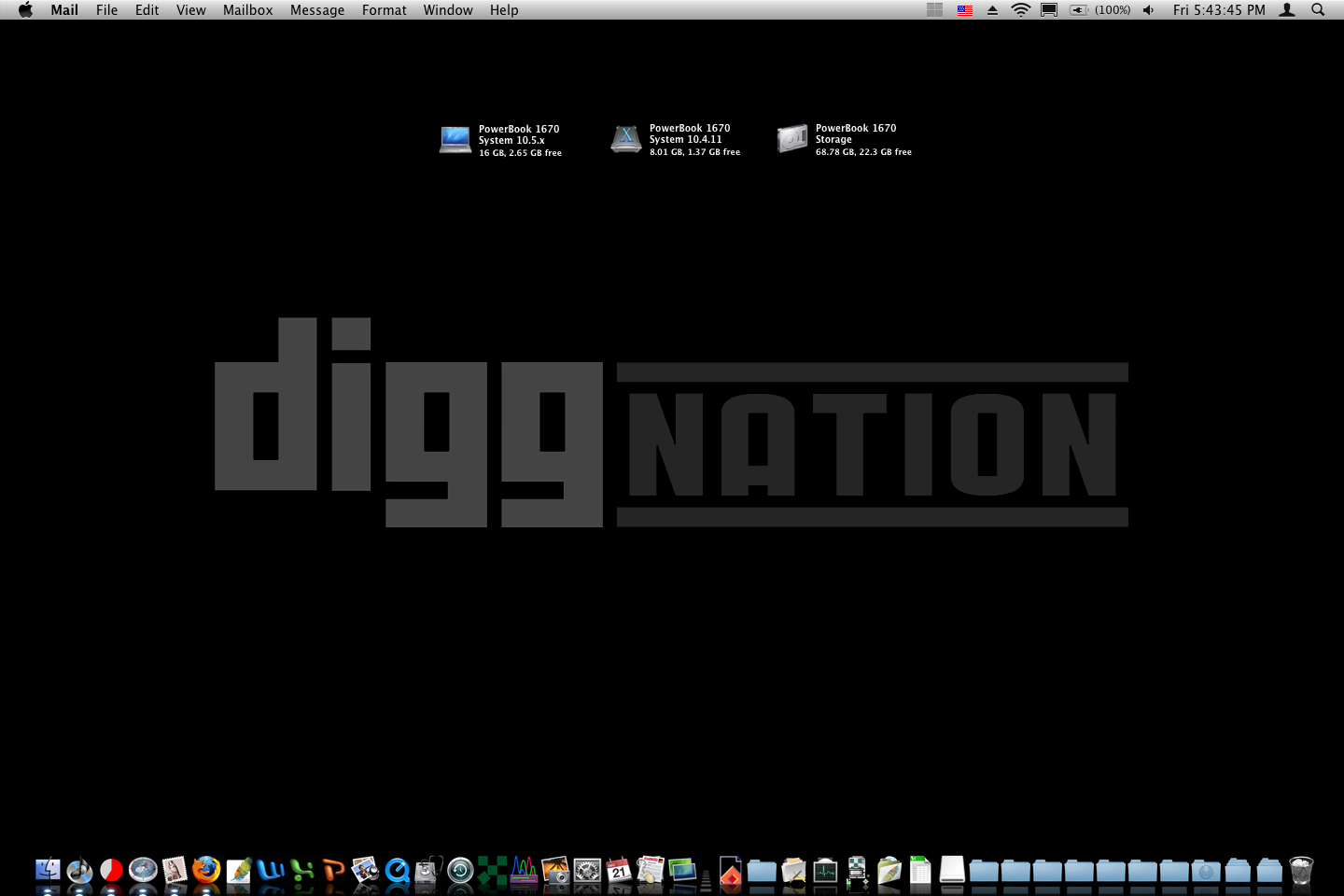
Task: Open the PowerBook 1670 System 10.5.x drive
Action: point(455,140)
